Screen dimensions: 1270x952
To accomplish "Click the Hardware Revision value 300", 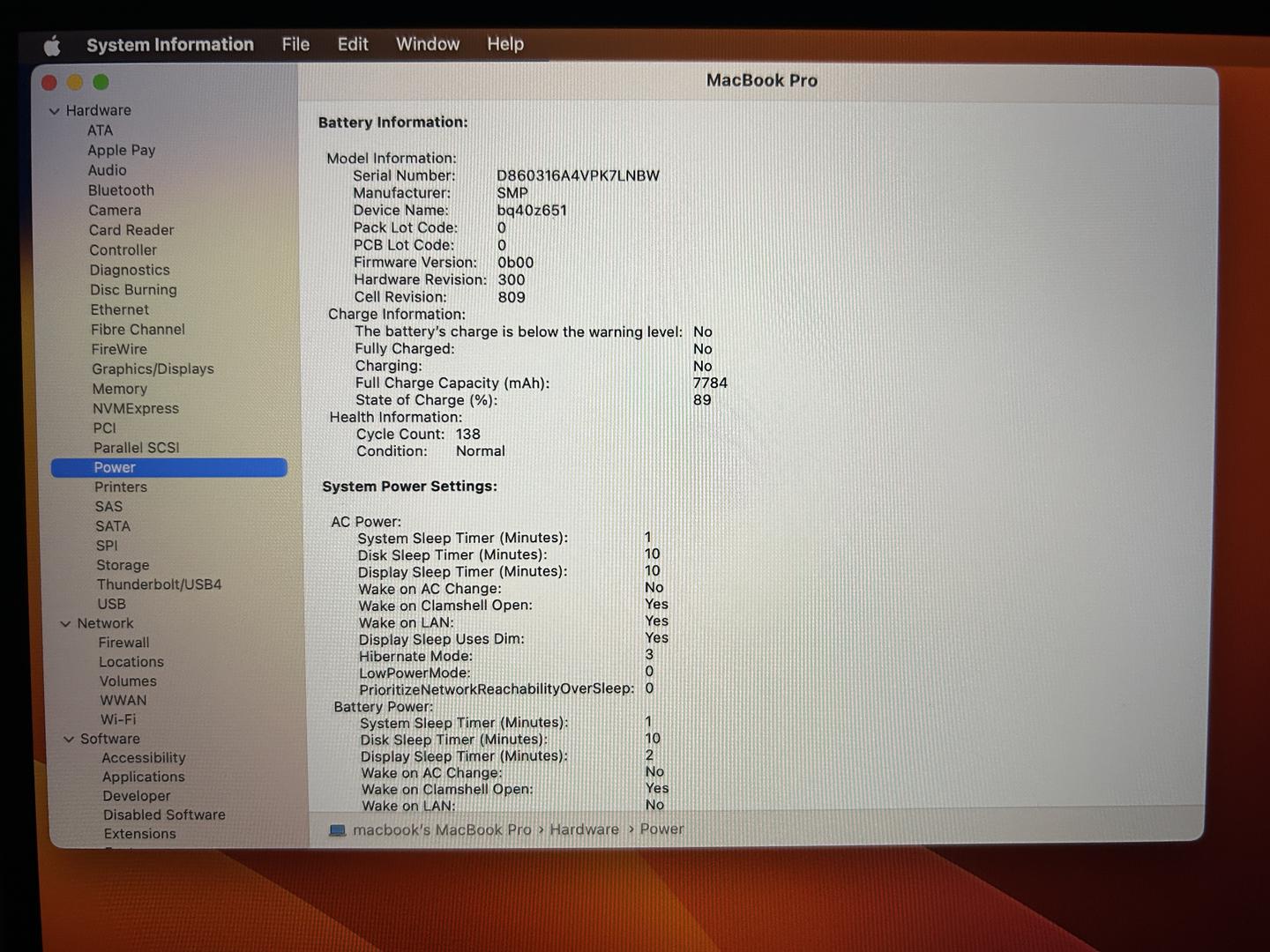I will tap(512, 280).
